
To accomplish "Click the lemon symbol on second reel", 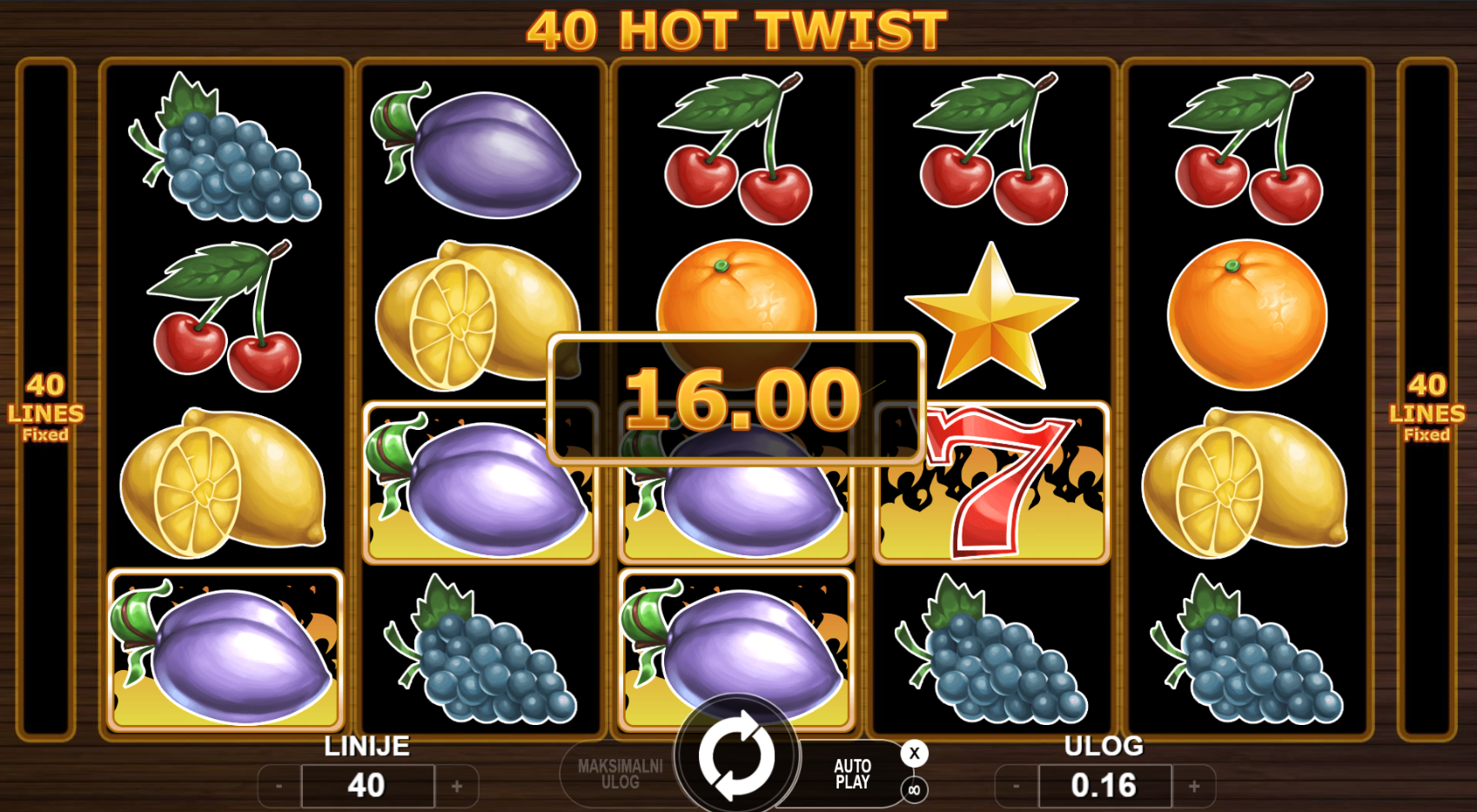I will point(478,315).
